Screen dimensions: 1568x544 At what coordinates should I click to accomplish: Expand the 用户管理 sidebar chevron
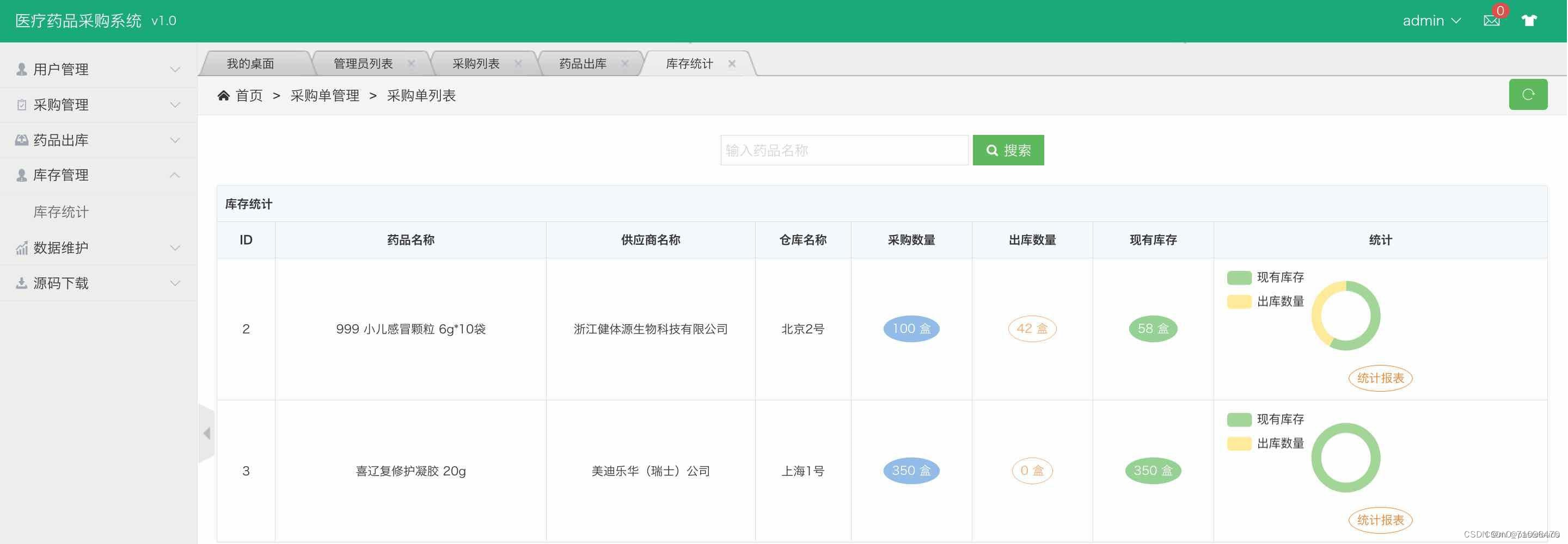[x=176, y=69]
